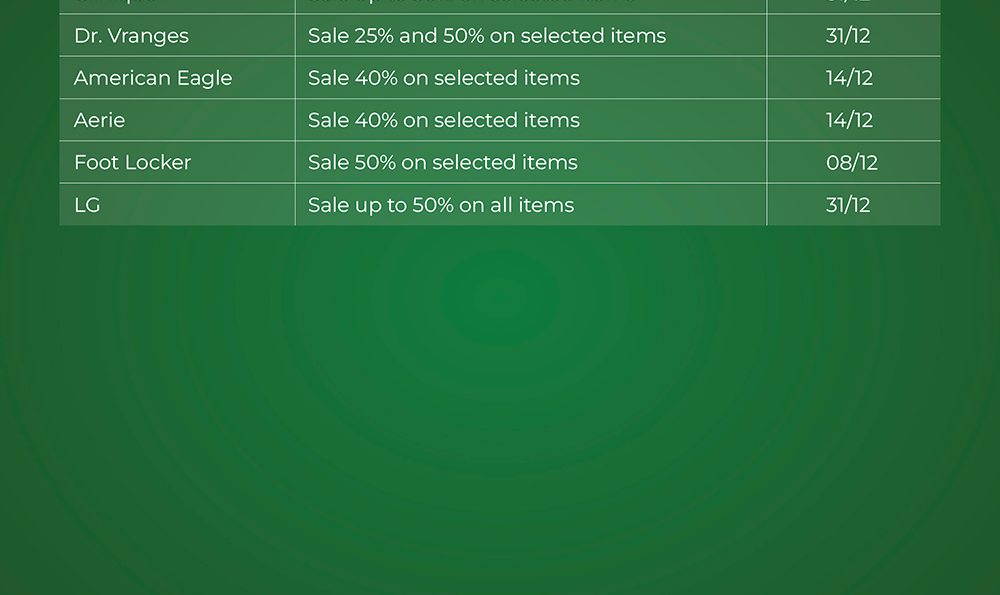This screenshot has height=595, width=1000.
Task: Click the cut-off description above Dr. Vranges sale
Action: coord(530,5)
